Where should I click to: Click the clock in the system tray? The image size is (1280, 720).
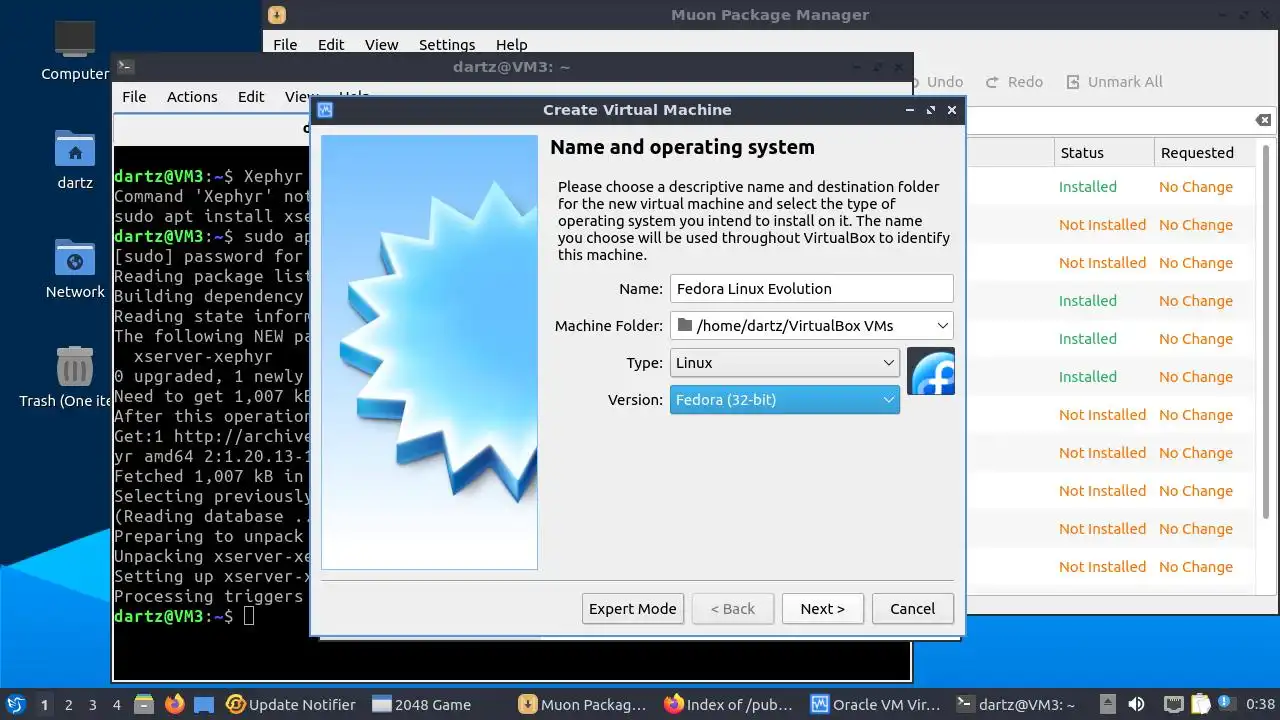tap(1260, 704)
